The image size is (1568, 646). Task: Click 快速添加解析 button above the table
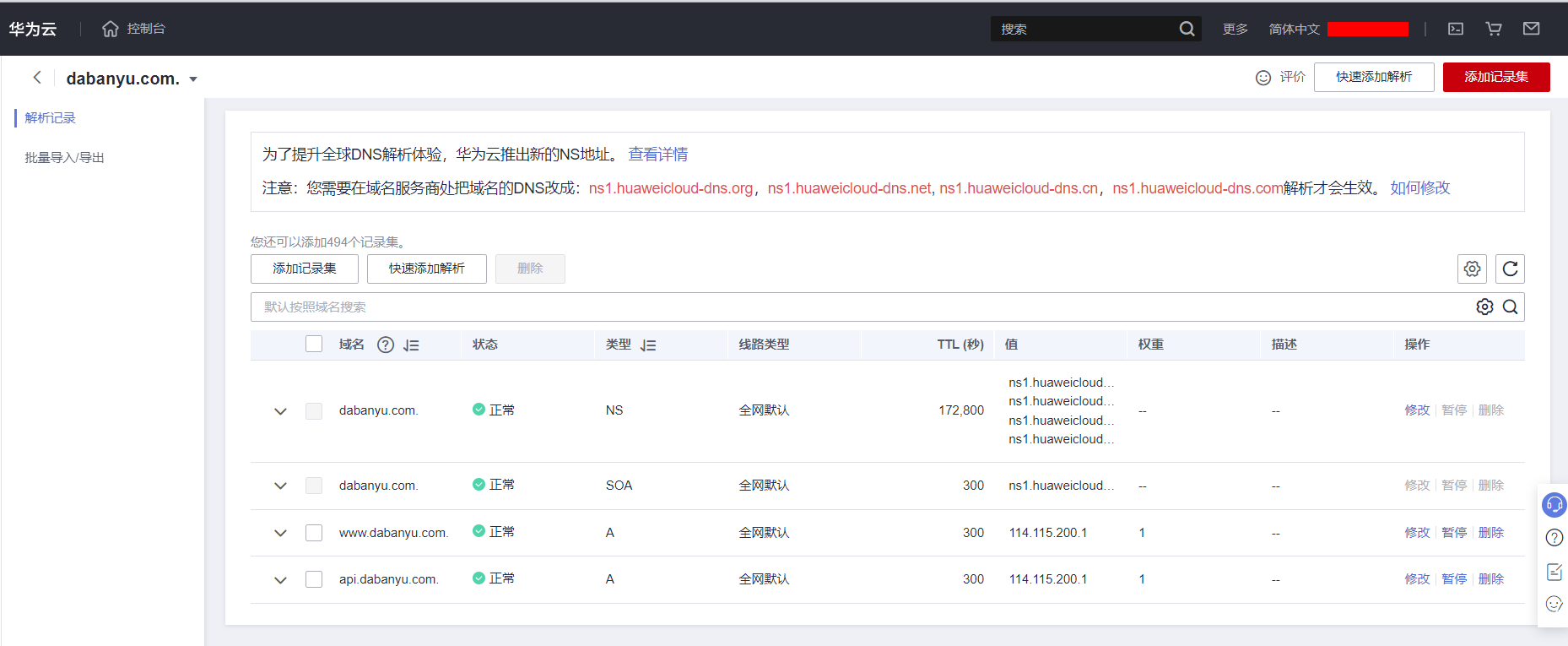(x=427, y=269)
